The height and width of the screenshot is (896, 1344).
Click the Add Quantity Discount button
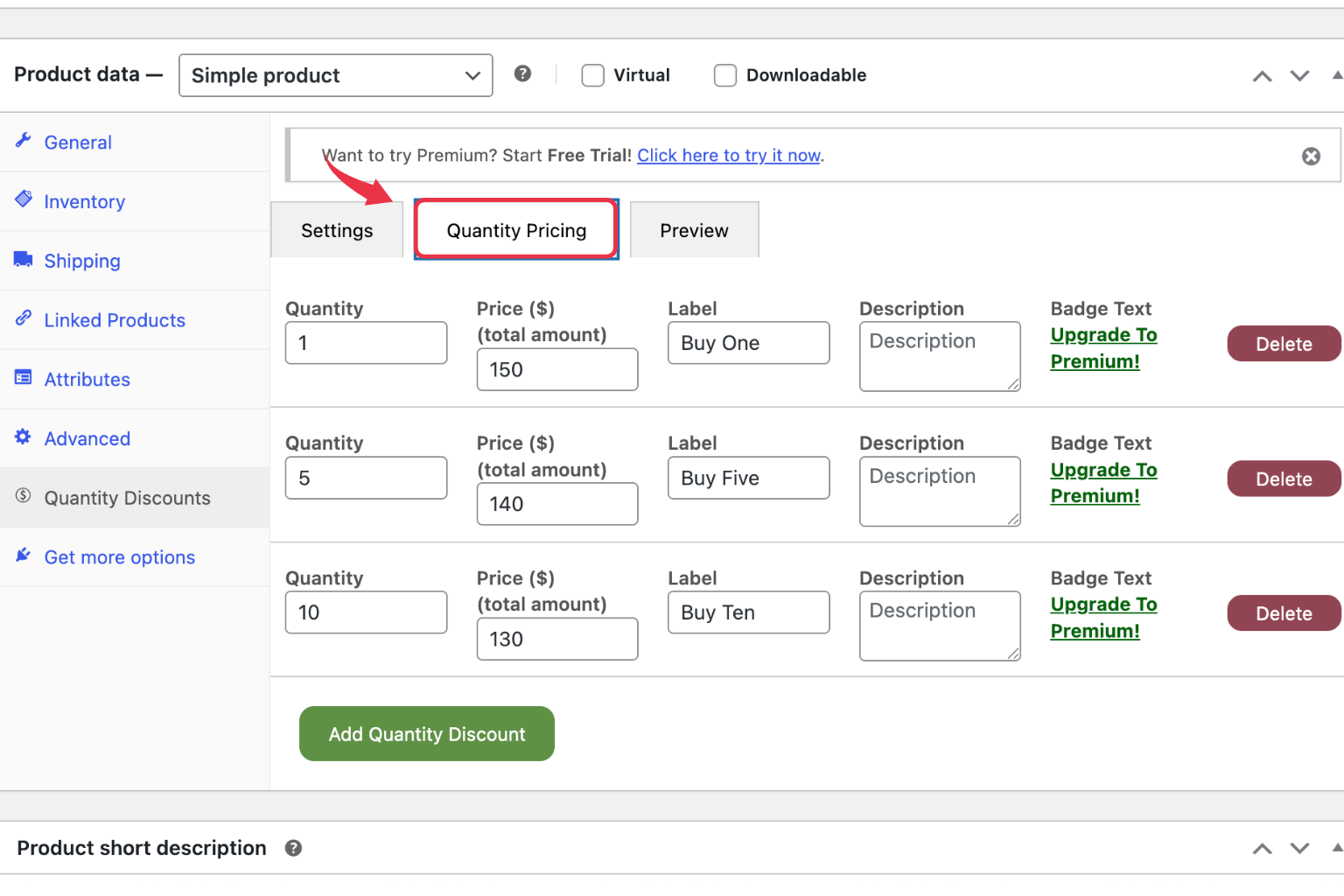427,734
